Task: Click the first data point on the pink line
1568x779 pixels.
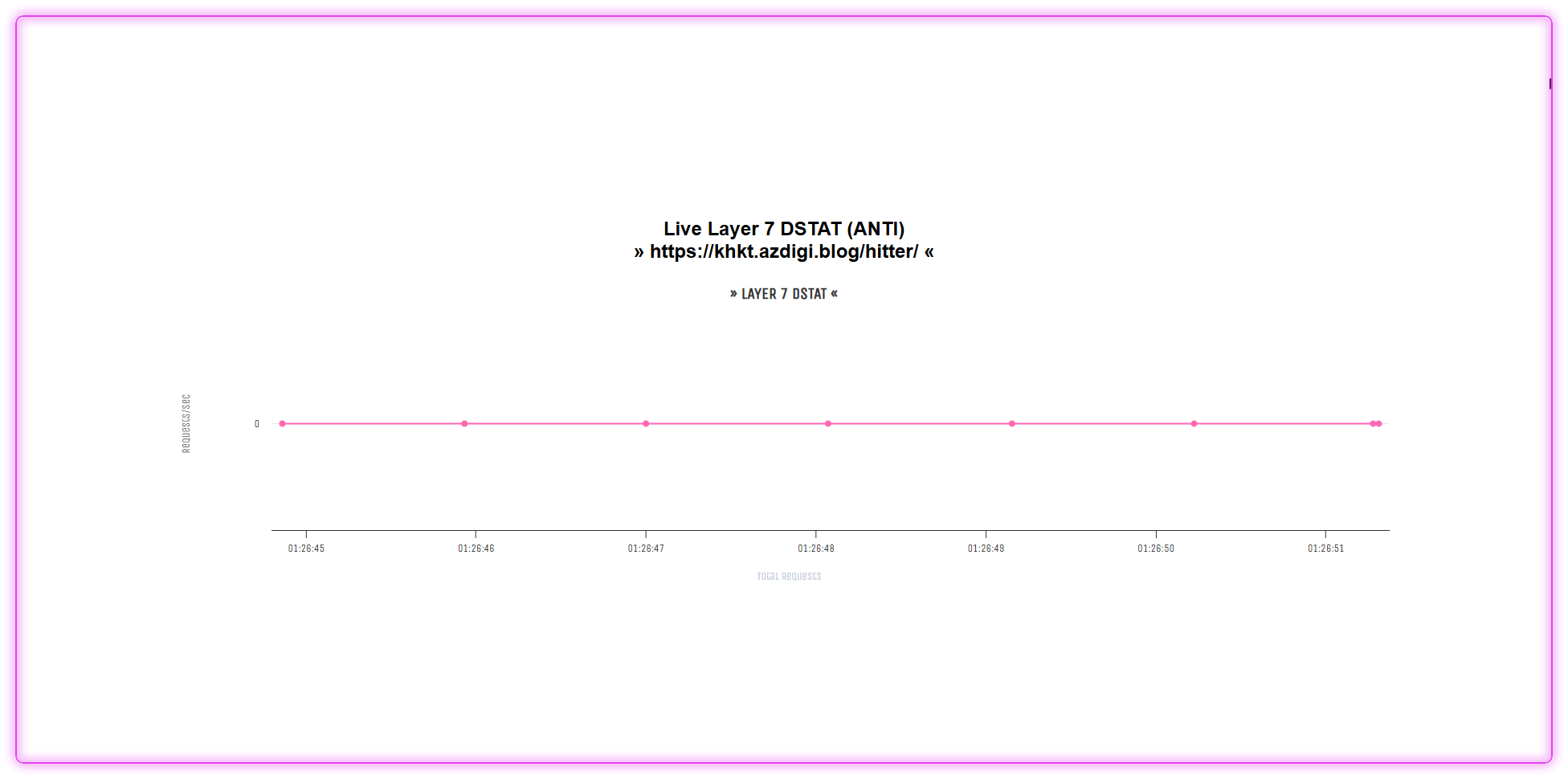Action: (x=283, y=423)
